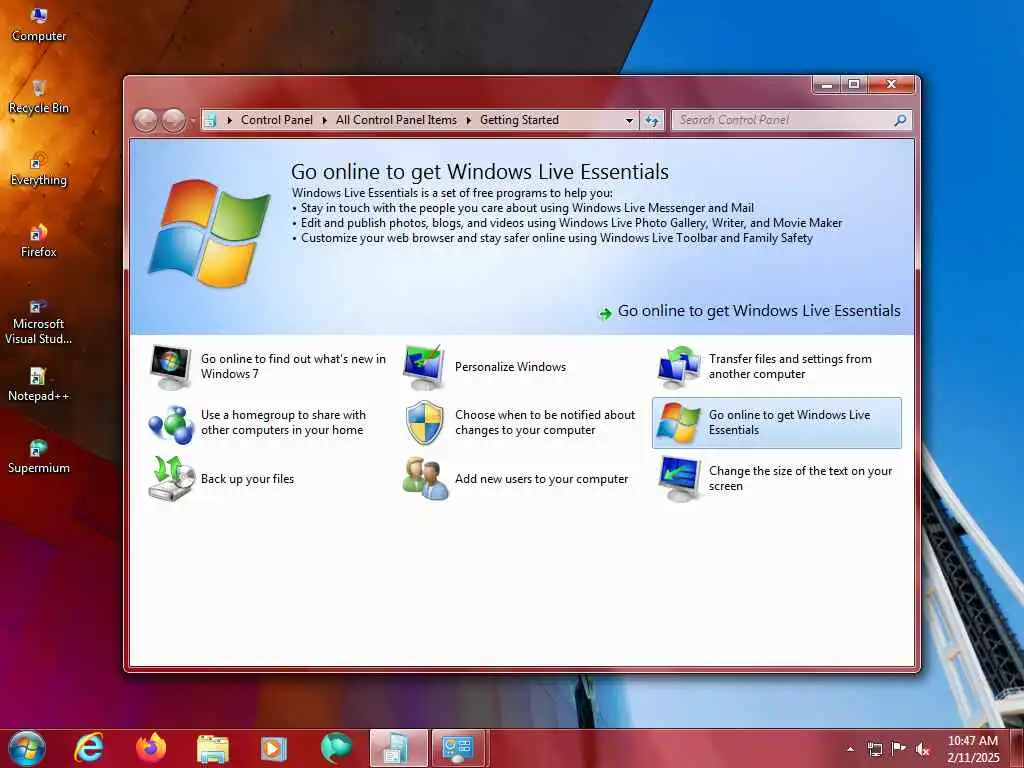Viewport: 1024px width, 768px height.
Task: Open the Start menu orb
Action: pos(27,748)
